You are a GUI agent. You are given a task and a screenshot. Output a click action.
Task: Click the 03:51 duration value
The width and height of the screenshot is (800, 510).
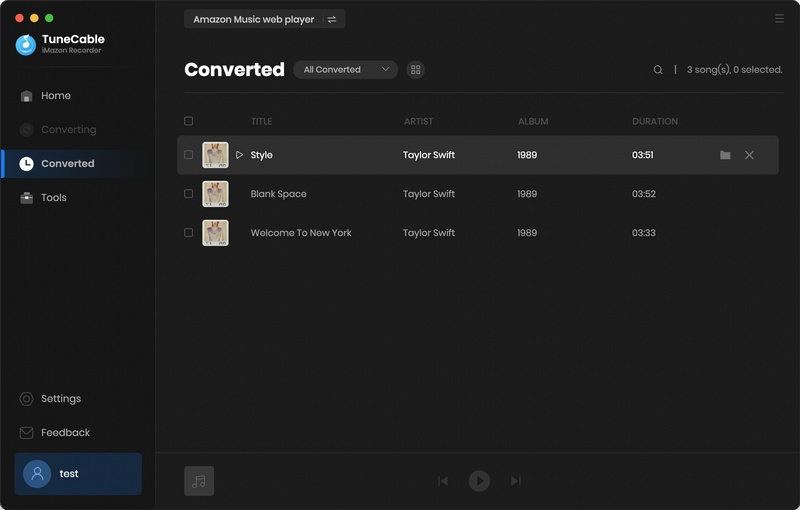pyautogui.click(x=643, y=155)
